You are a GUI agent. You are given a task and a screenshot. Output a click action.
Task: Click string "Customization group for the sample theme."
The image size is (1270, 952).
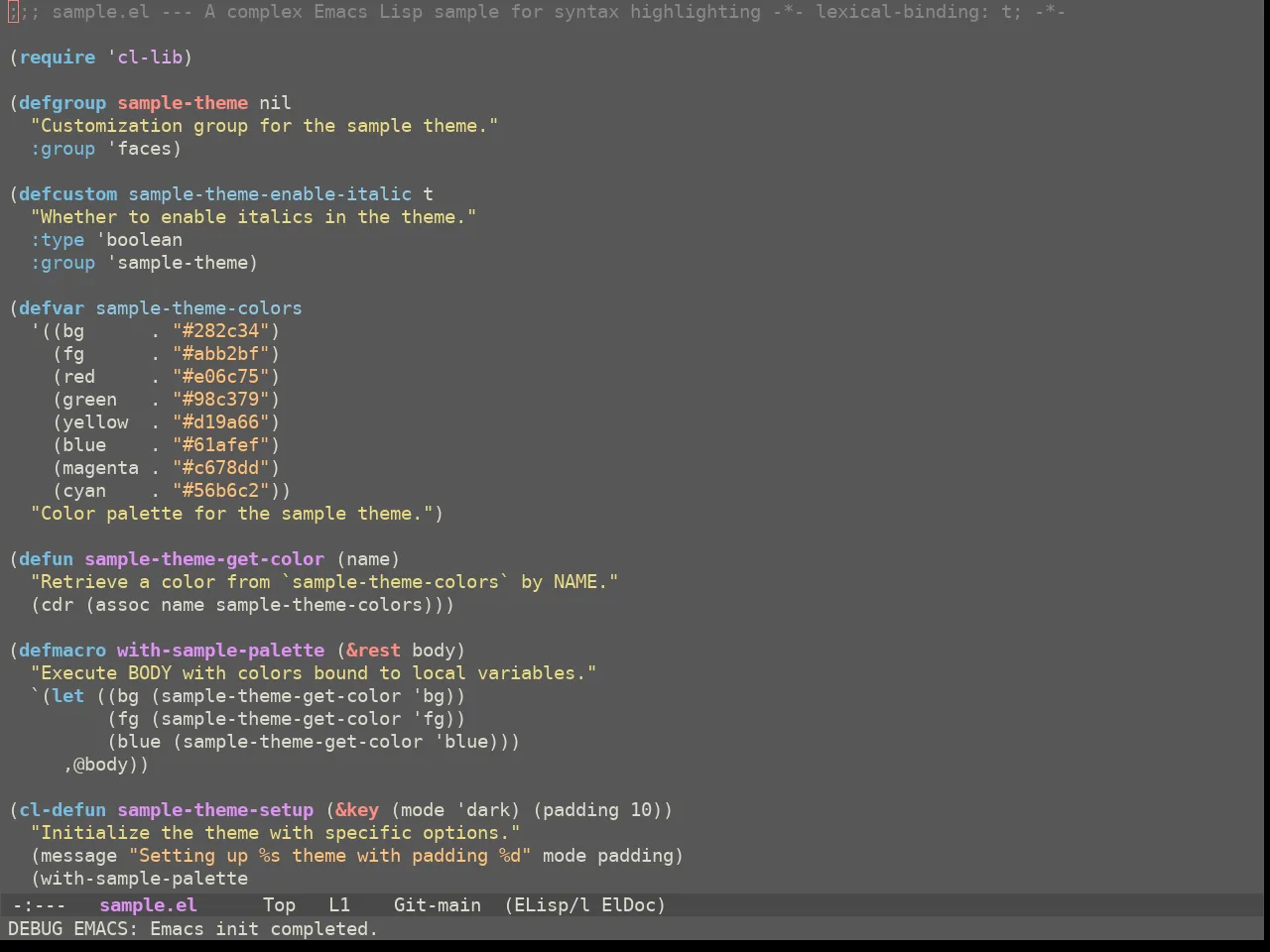coord(264,125)
